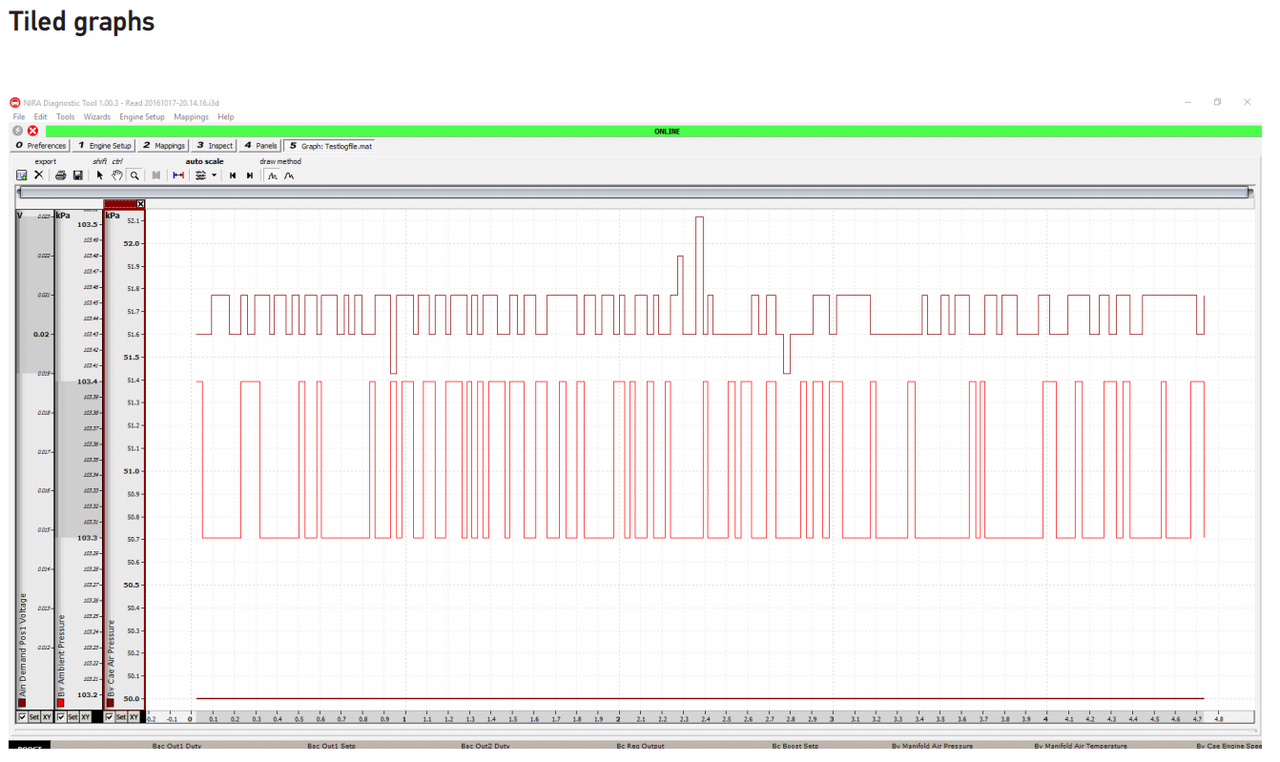
Task: Open the Wizards menu
Action: coord(97,117)
